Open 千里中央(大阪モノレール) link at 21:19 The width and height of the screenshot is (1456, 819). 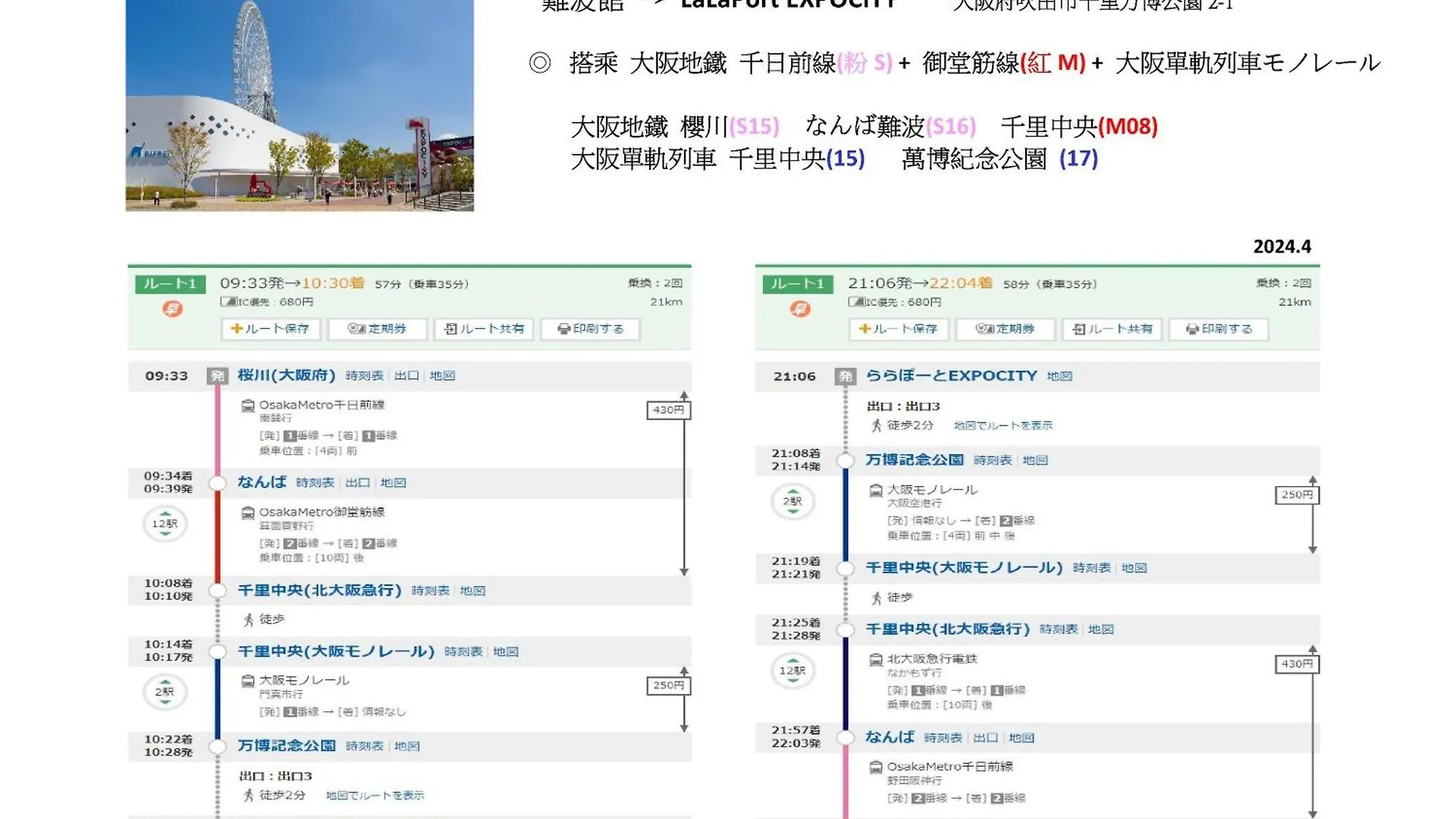click(x=964, y=567)
